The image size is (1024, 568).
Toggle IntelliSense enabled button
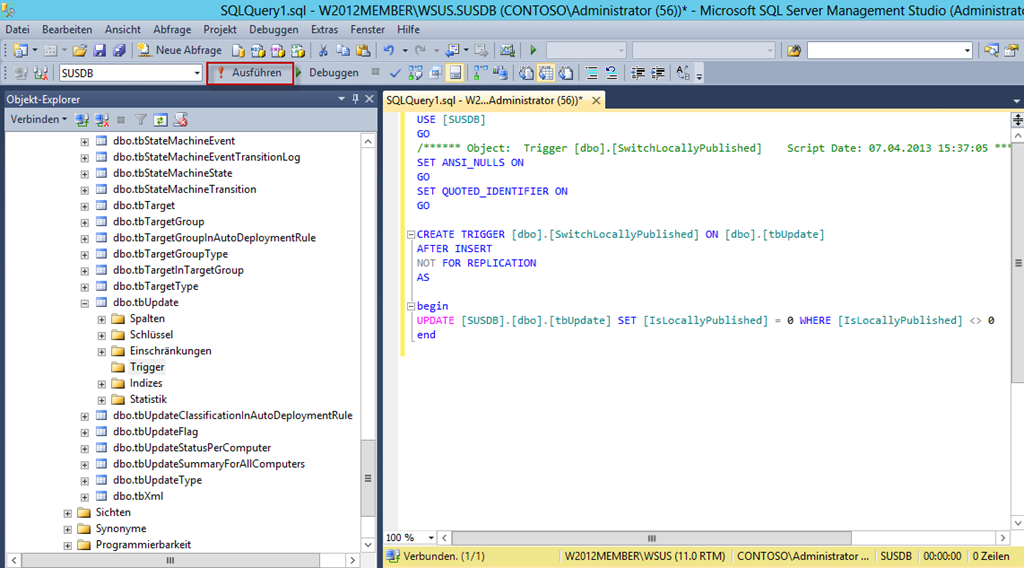tap(455, 73)
